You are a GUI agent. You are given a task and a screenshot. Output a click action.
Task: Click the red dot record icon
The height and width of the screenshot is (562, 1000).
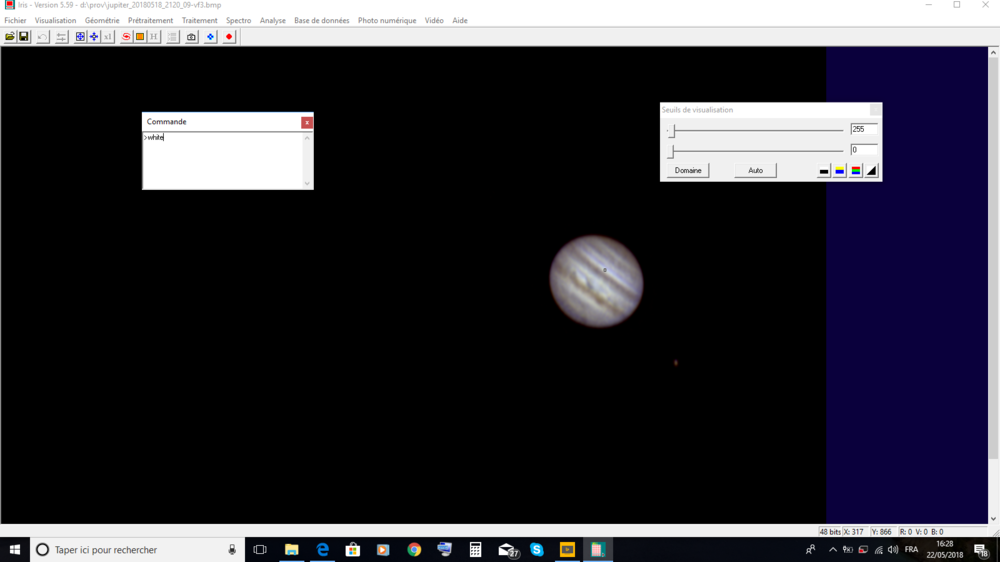tap(229, 37)
